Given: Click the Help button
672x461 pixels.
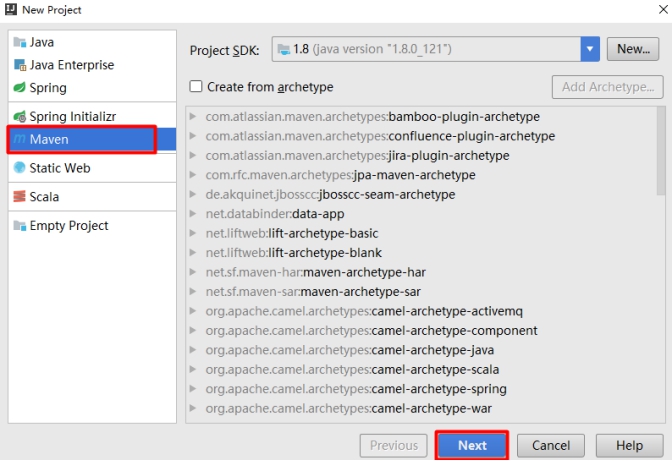Looking at the screenshot, I should (x=630, y=446).
